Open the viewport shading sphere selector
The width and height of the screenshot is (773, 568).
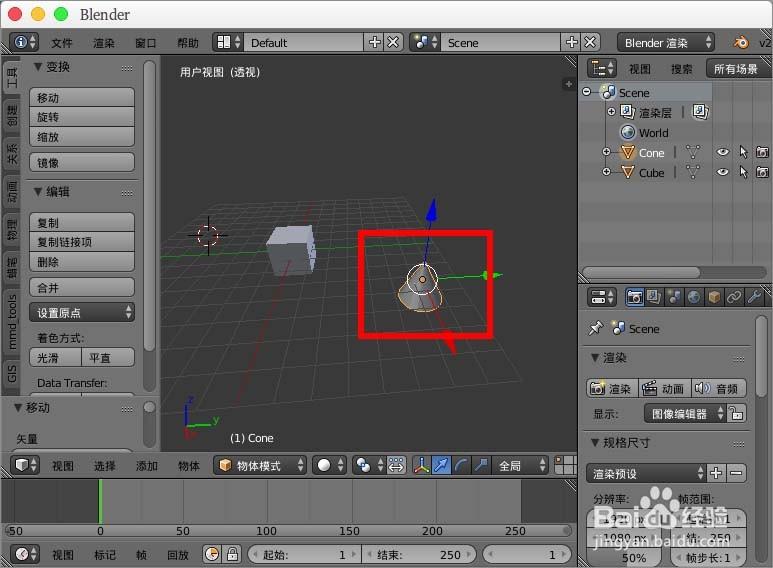pos(329,465)
